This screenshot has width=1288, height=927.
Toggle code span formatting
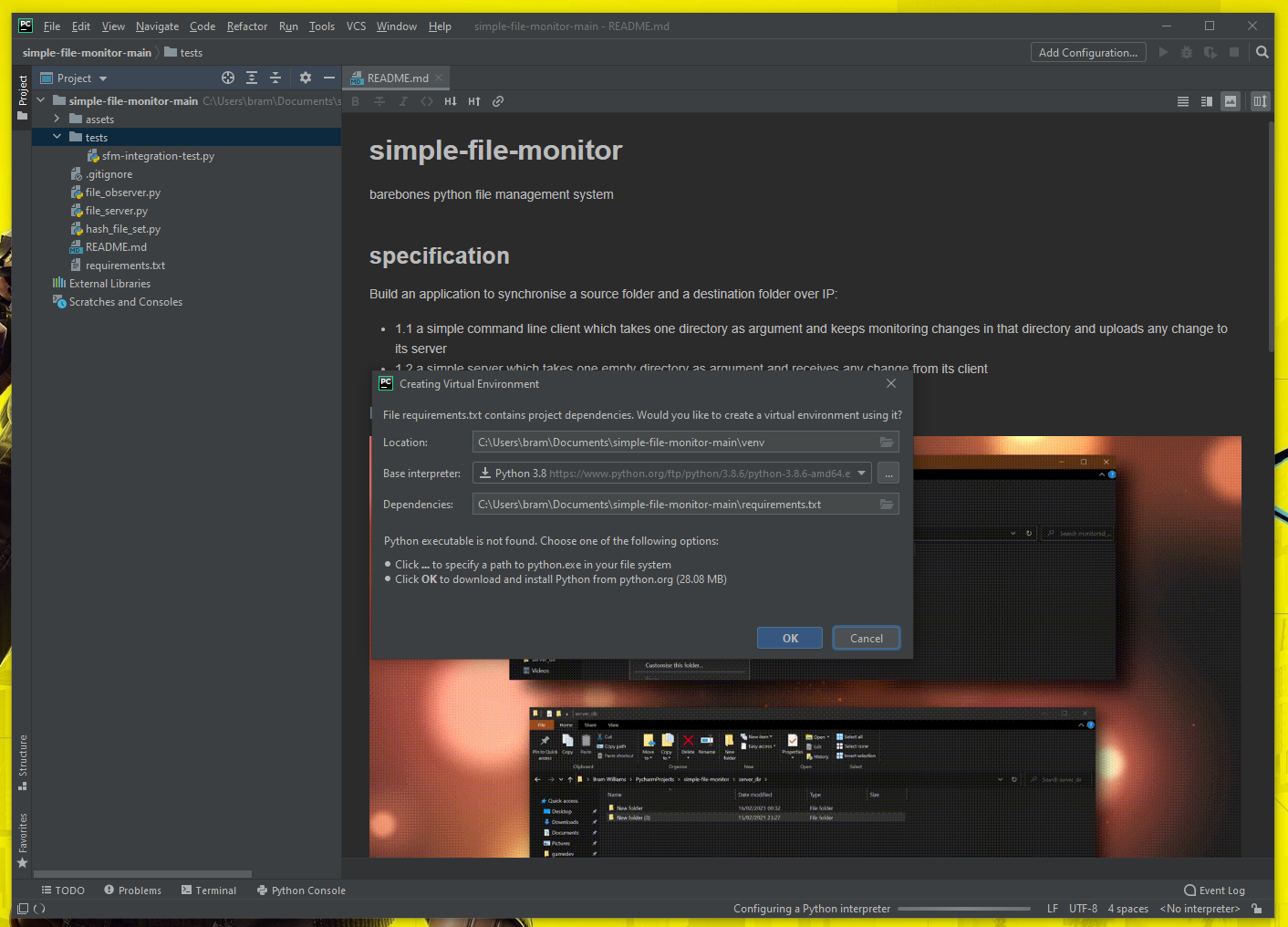click(x=427, y=101)
